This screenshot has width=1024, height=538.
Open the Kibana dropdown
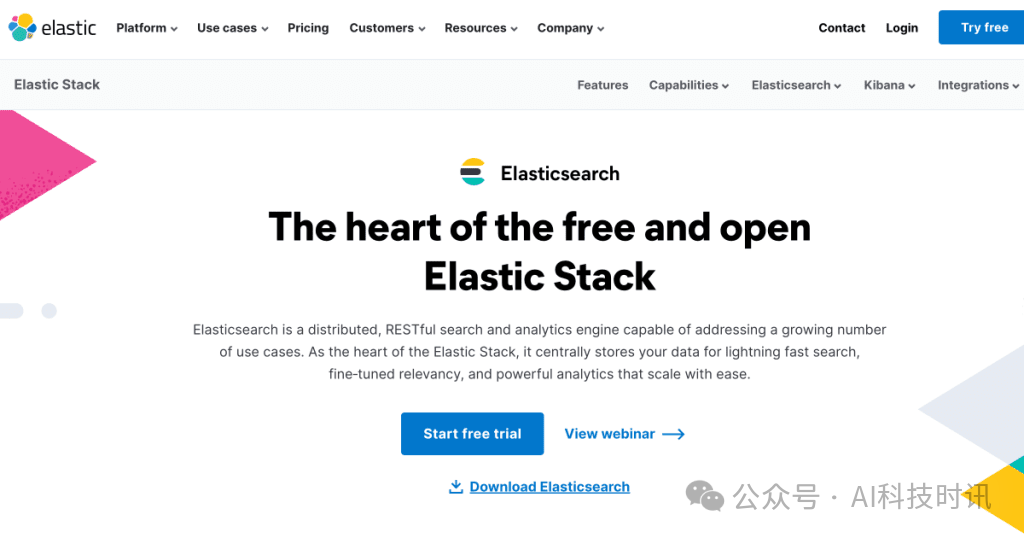890,85
